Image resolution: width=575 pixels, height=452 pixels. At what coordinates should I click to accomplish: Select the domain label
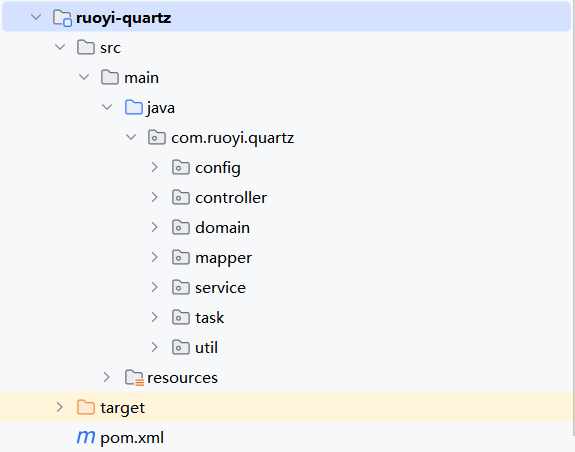click(x=223, y=228)
